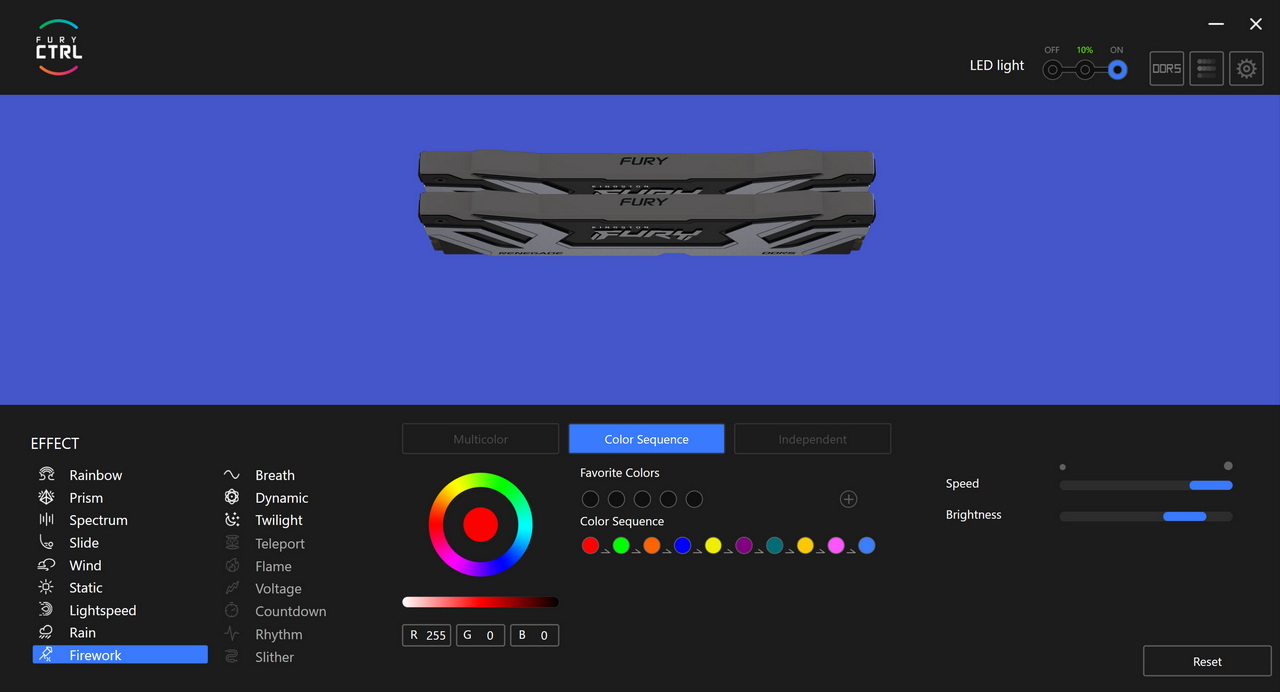Viewport: 1280px width, 692px height.
Task: Click the hue color wheel ring
Action: [481, 481]
